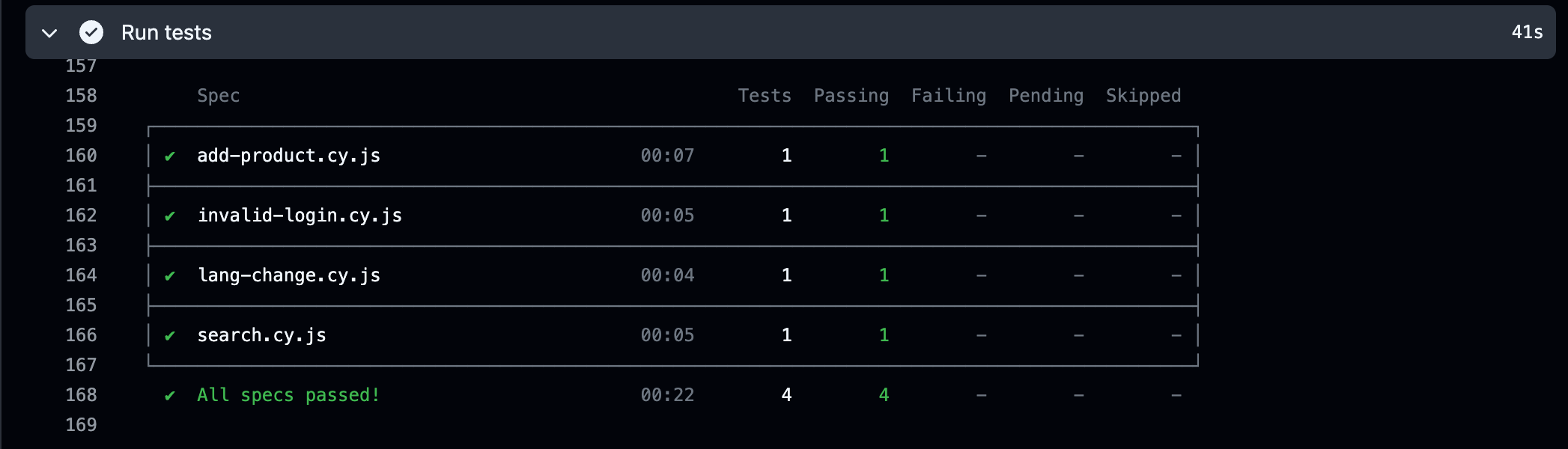
Task: Click green checkmark beside search.cy.js
Action: tap(170, 335)
